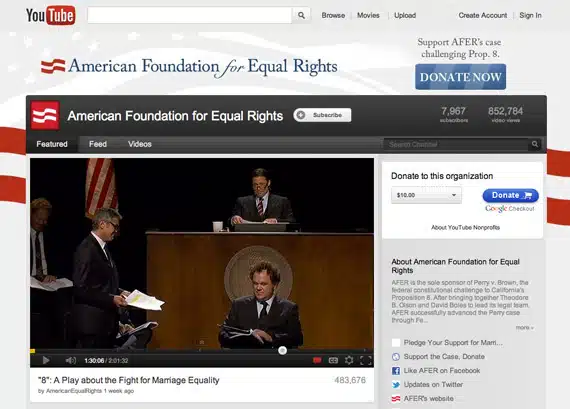Open video settings gear icon

[x=349, y=360]
